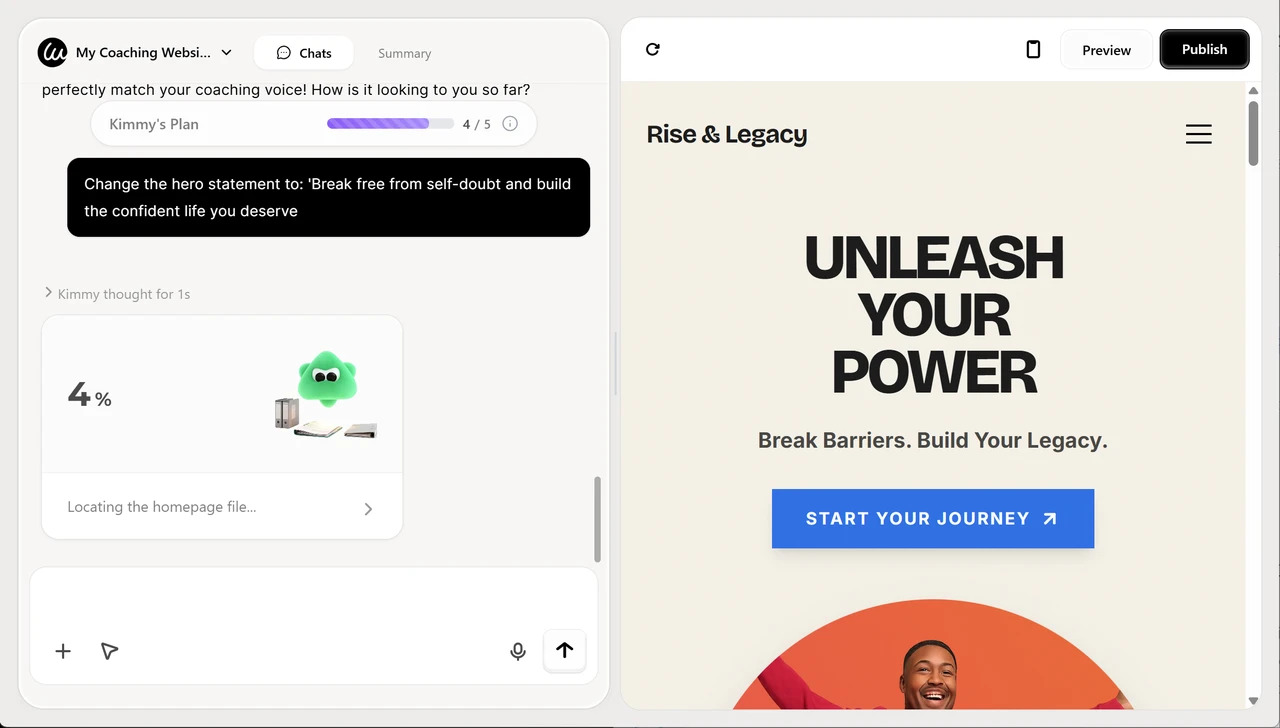Click the plus attachment icon

tap(63, 651)
